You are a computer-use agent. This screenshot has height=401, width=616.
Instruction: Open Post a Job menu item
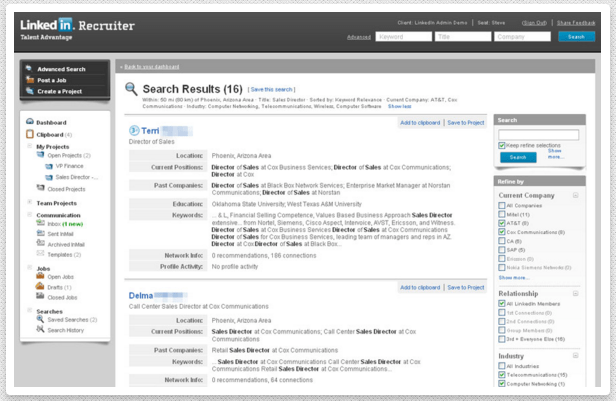click(x=52, y=80)
